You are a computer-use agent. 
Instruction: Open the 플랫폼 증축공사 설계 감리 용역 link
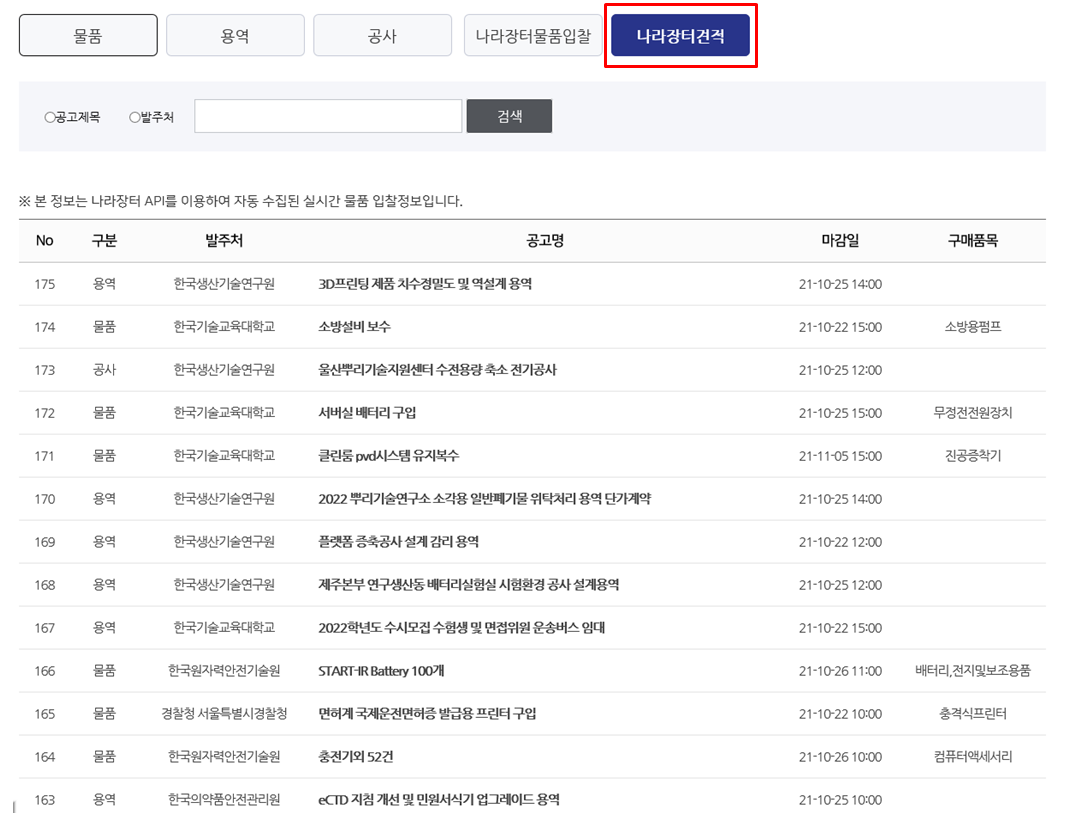398,542
